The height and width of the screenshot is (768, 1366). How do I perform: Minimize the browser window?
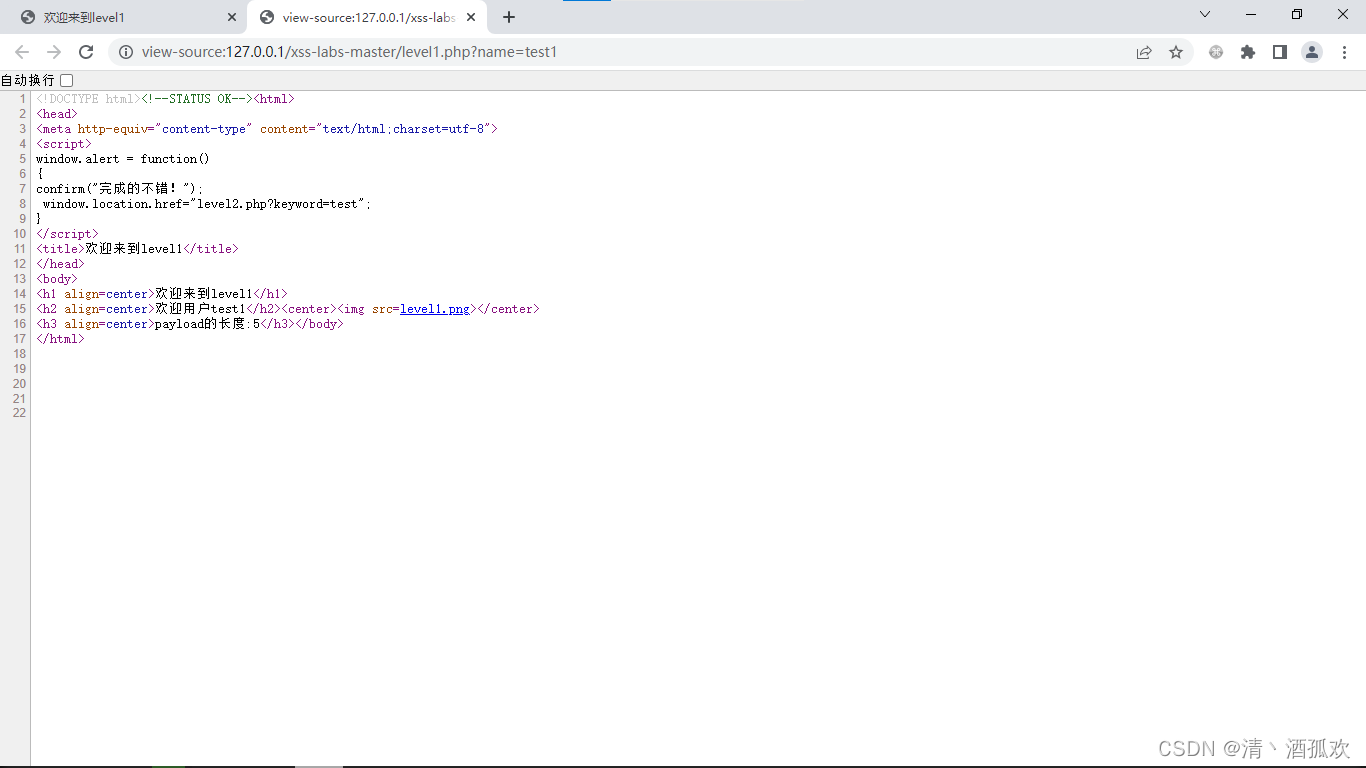click(x=1251, y=14)
